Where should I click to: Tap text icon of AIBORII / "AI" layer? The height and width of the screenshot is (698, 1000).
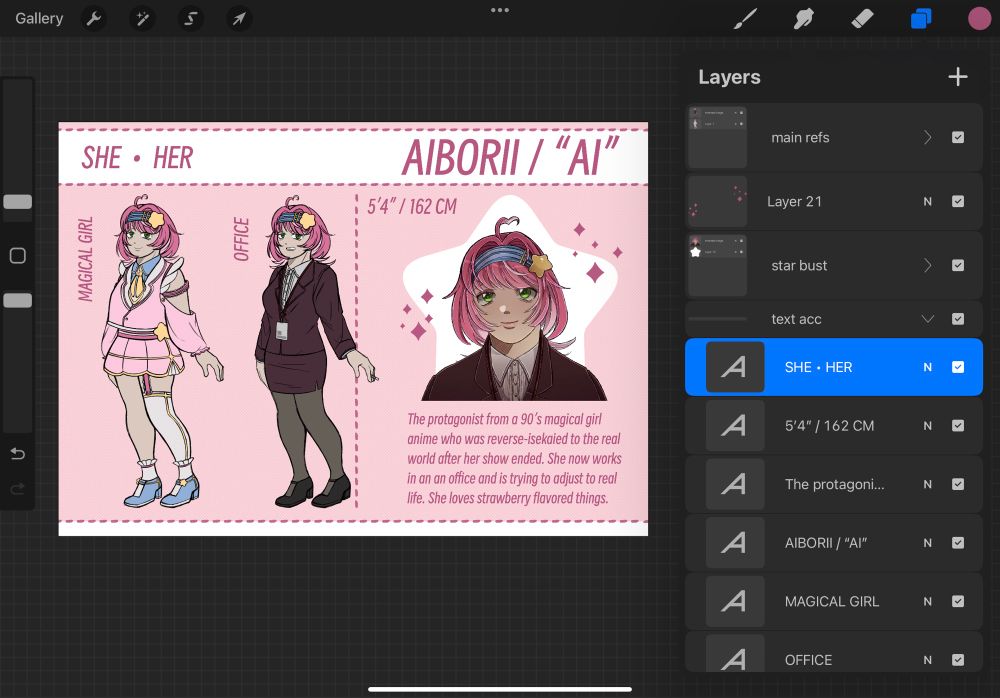click(x=735, y=543)
